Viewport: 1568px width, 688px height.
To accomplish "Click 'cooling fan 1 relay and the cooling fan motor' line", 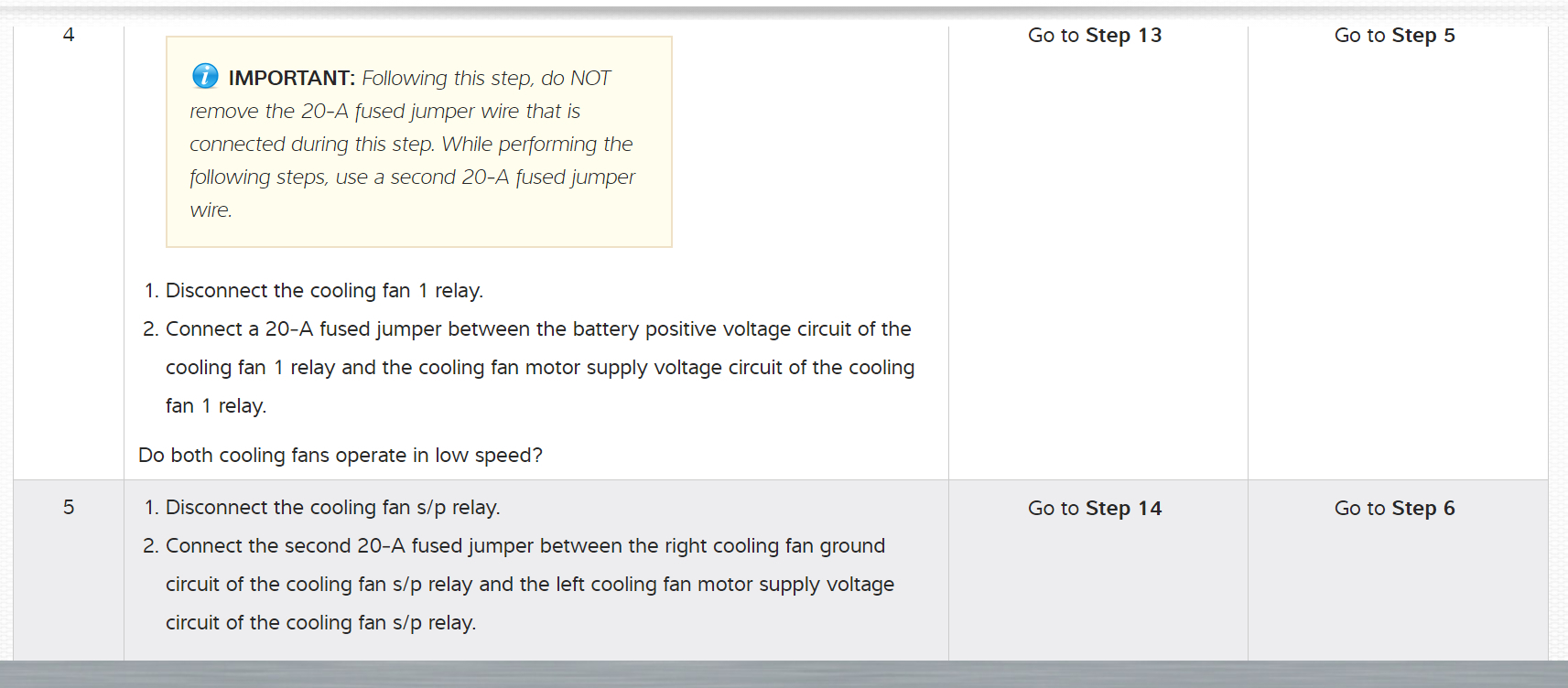I will (539, 368).
